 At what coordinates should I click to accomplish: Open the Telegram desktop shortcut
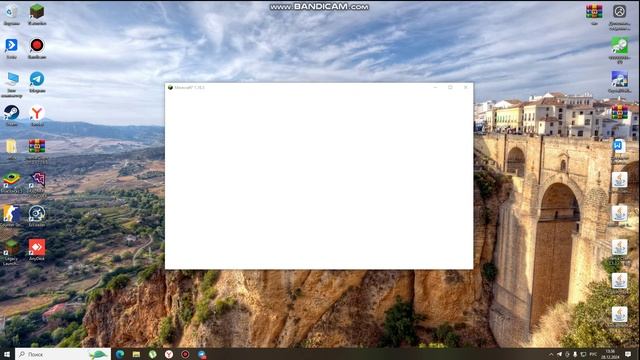pyautogui.click(x=37, y=79)
